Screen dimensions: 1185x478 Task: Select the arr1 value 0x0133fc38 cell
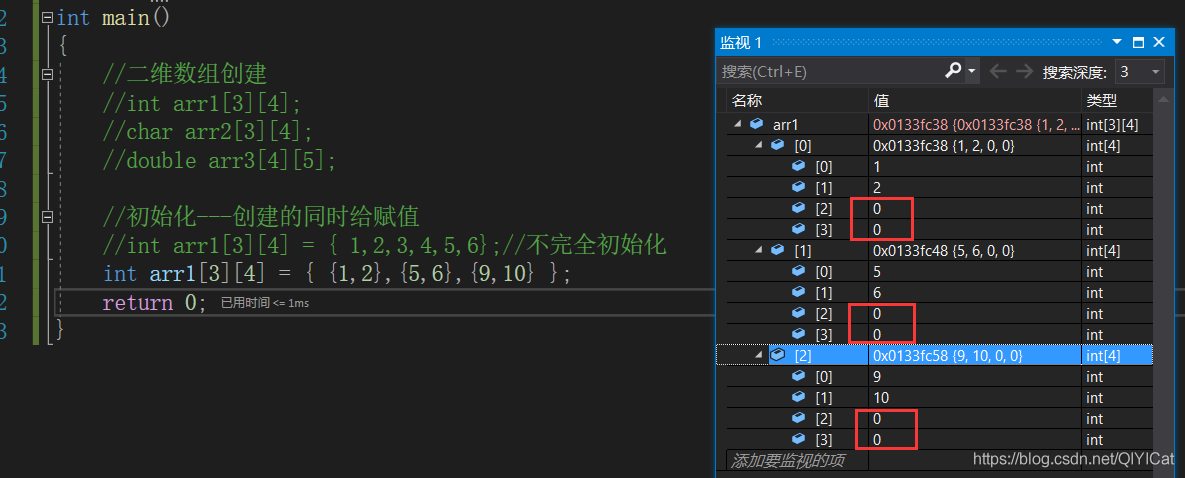[x=975, y=125]
